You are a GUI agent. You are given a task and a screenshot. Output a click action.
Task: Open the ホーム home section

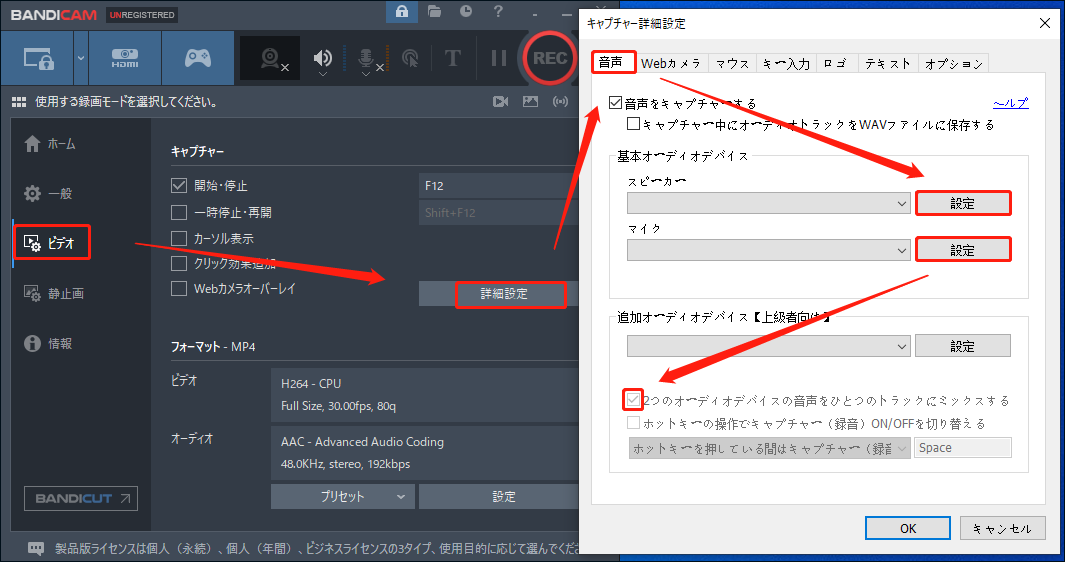click(50, 144)
